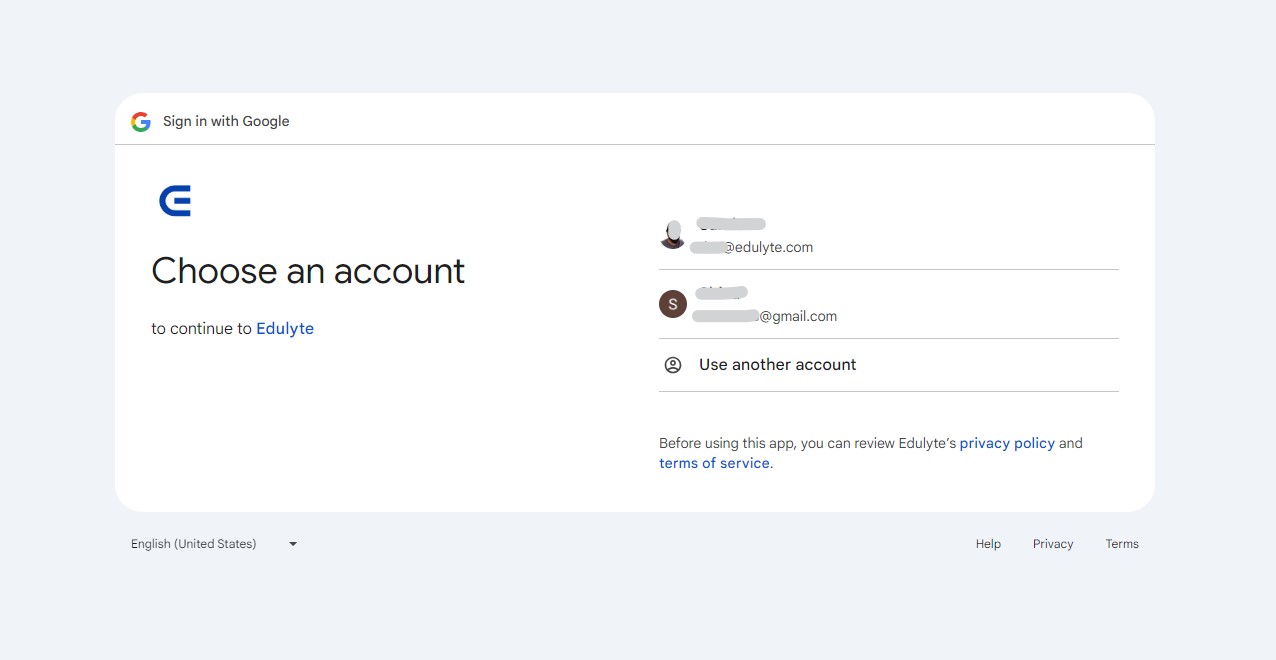Viewport: 1276px width, 660px height.
Task: Click the Google G logo
Action: [x=141, y=122]
